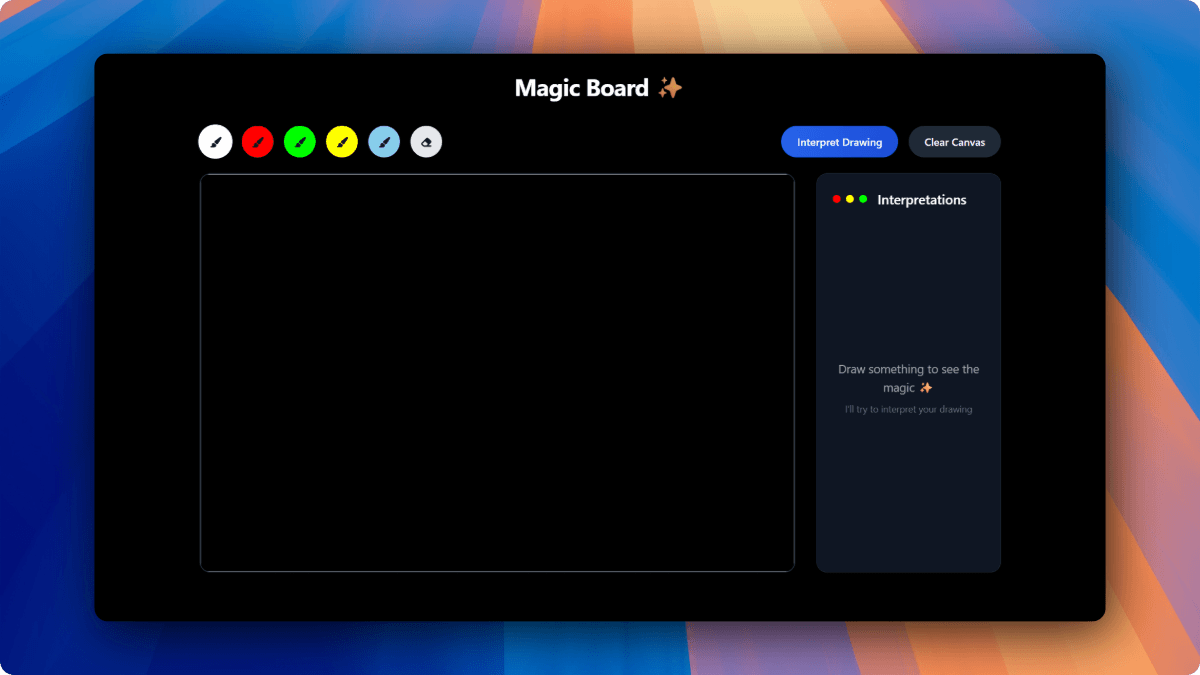Select the green brush color

click(x=300, y=142)
